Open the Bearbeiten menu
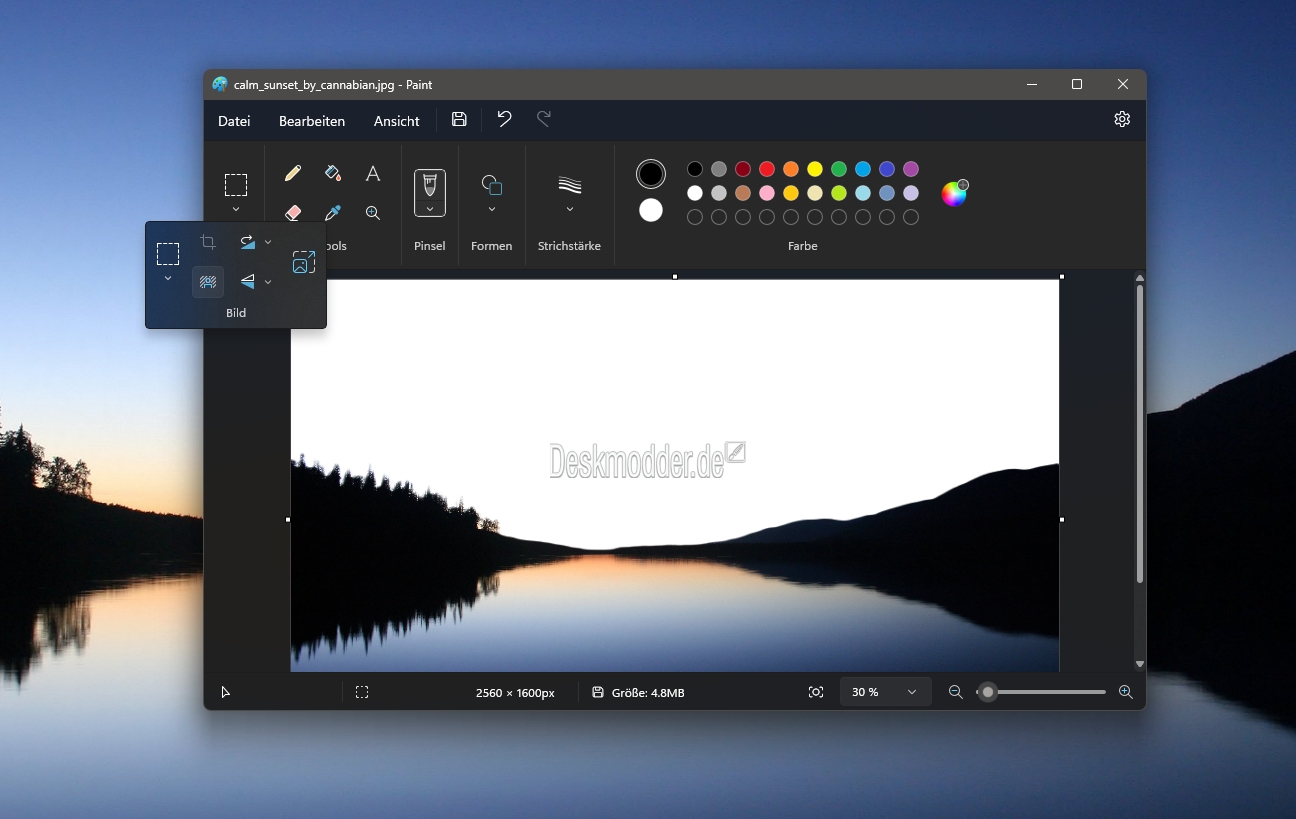The height and width of the screenshot is (819, 1296). [312, 121]
